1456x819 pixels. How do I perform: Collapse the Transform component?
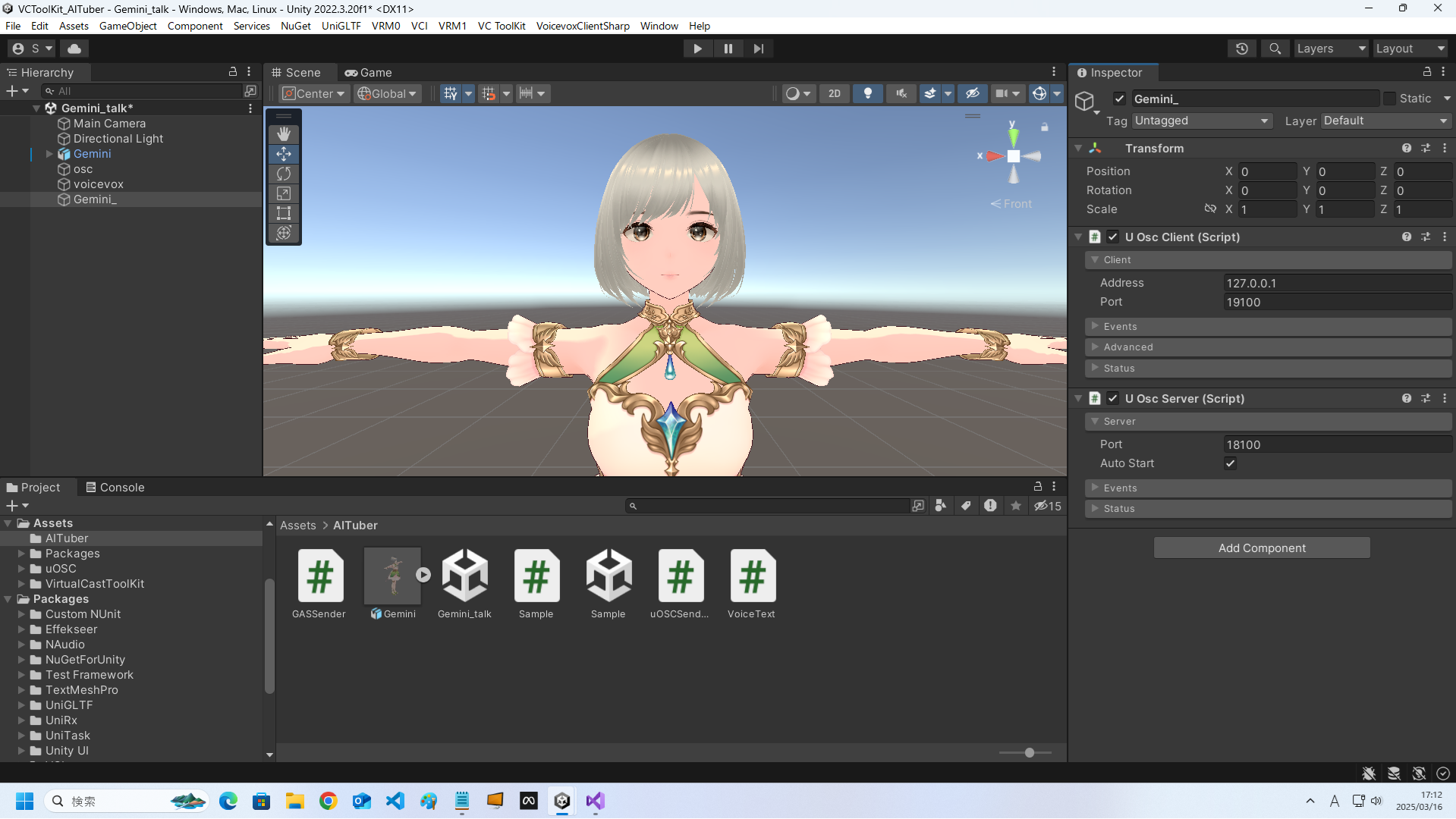(x=1078, y=149)
